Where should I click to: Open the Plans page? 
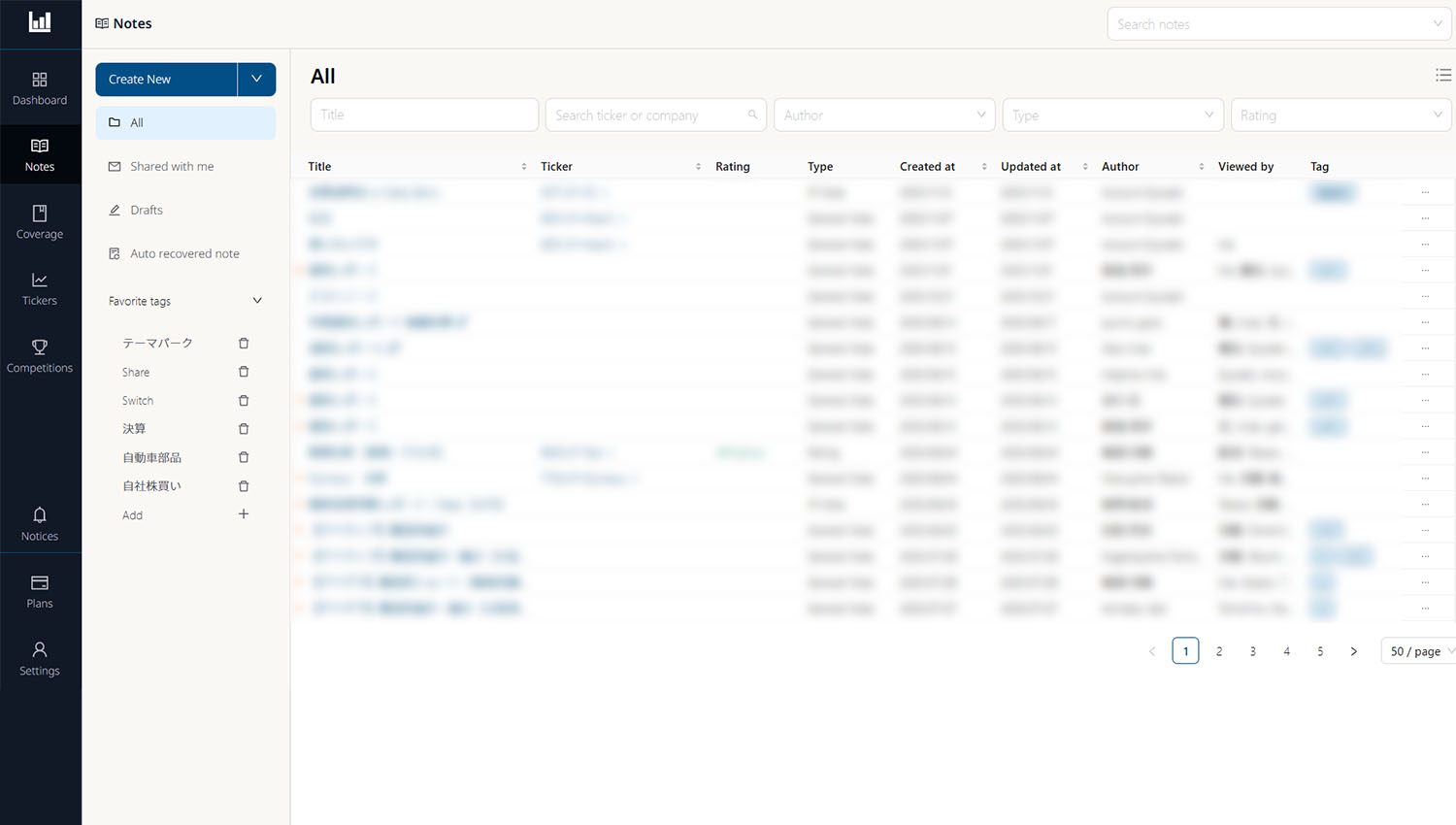tap(40, 591)
